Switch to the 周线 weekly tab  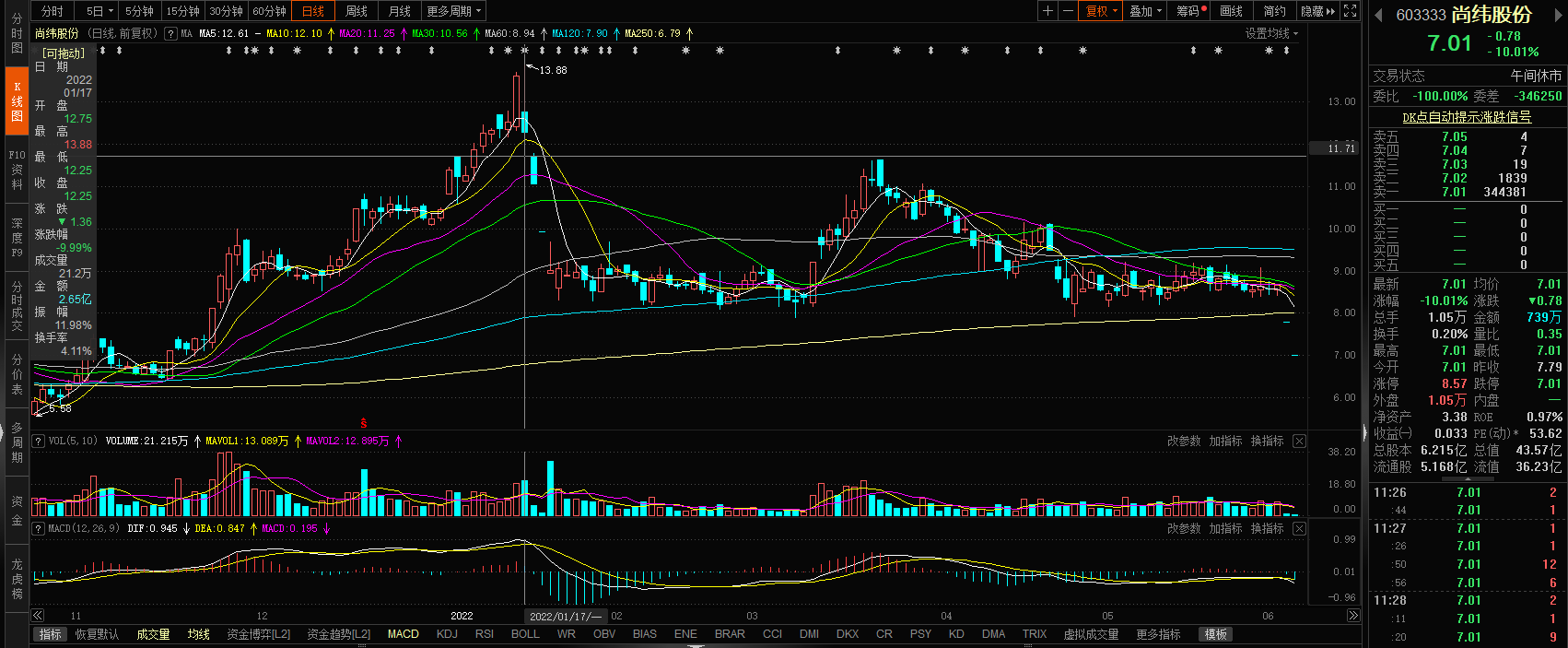point(357,11)
